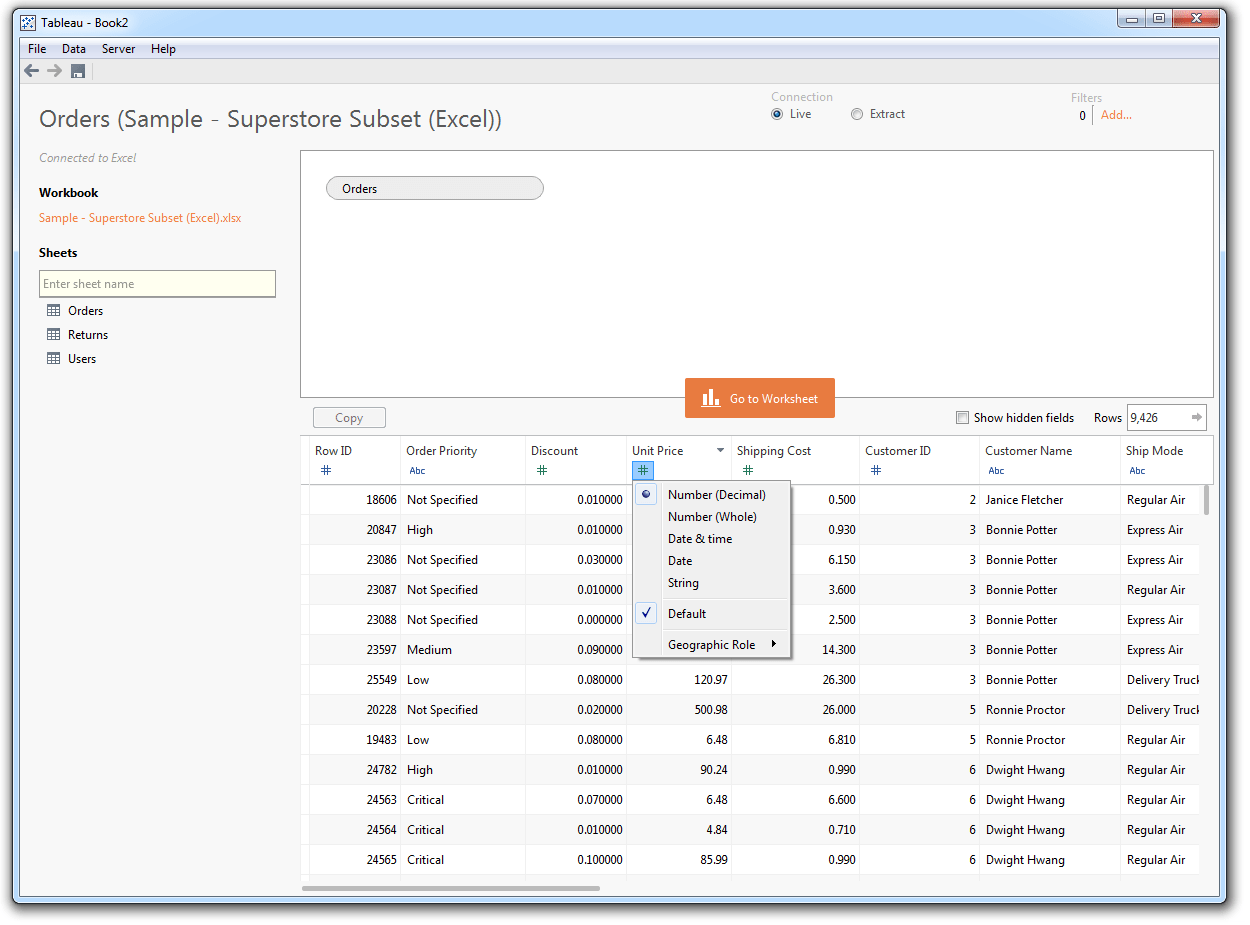
Task: Click Unit Price highlighted data type icon
Action: pos(643,470)
